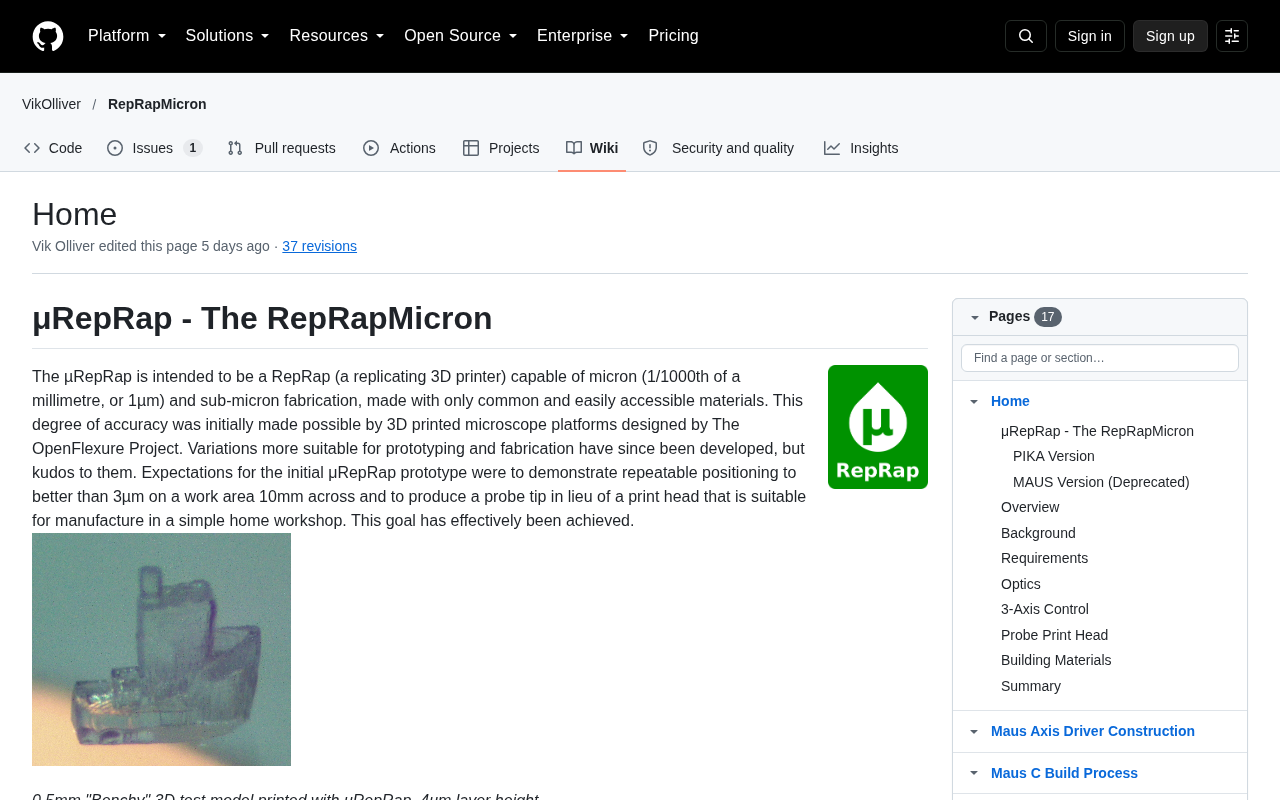View the 37 revisions link

[319, 246]
